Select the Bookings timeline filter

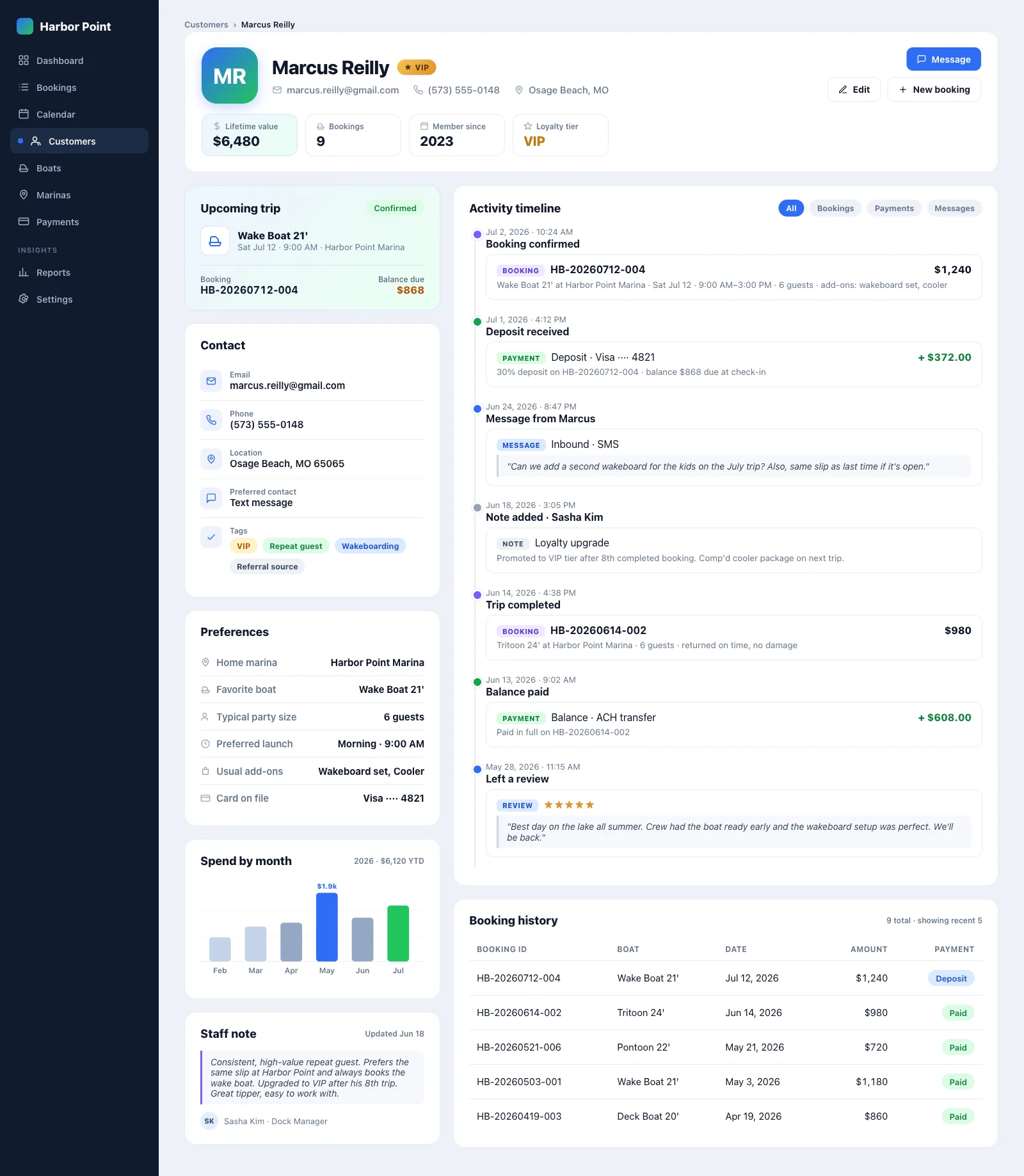click(x=835, y=208)
